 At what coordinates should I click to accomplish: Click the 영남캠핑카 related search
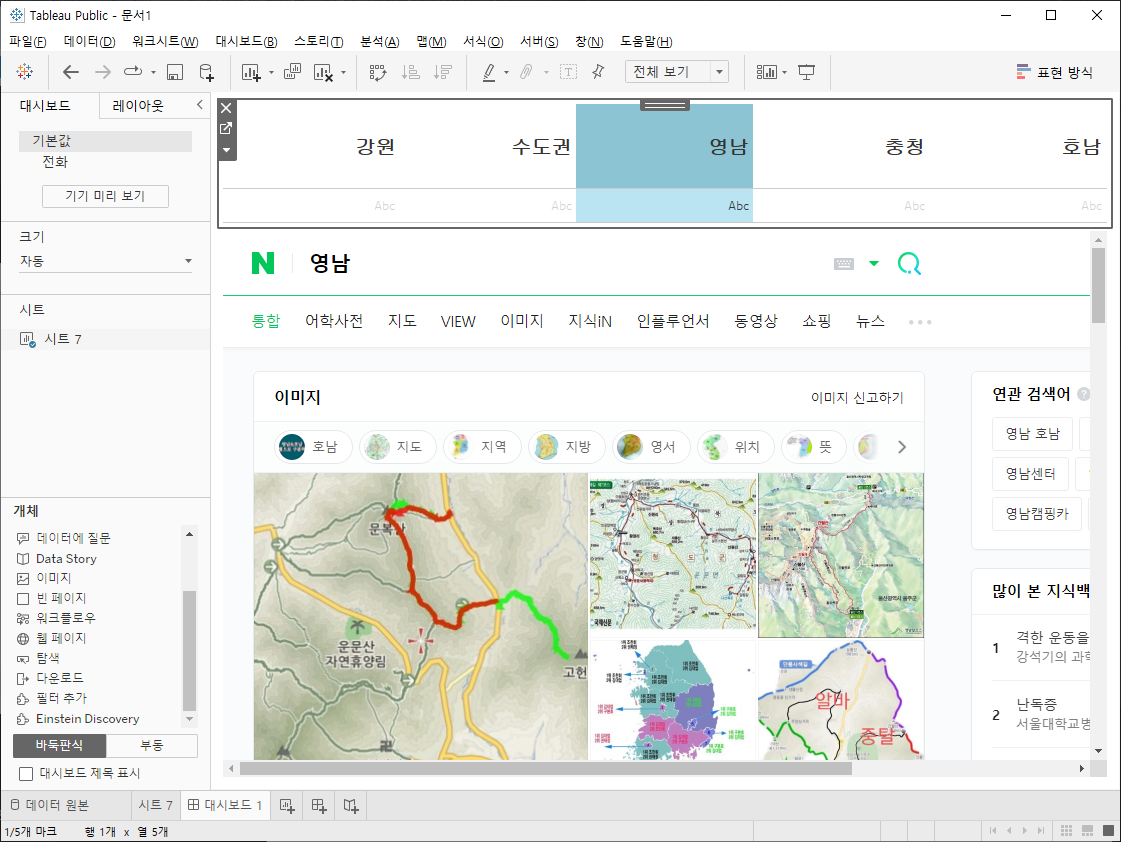pyautogui.click(x=1037, y=513)
